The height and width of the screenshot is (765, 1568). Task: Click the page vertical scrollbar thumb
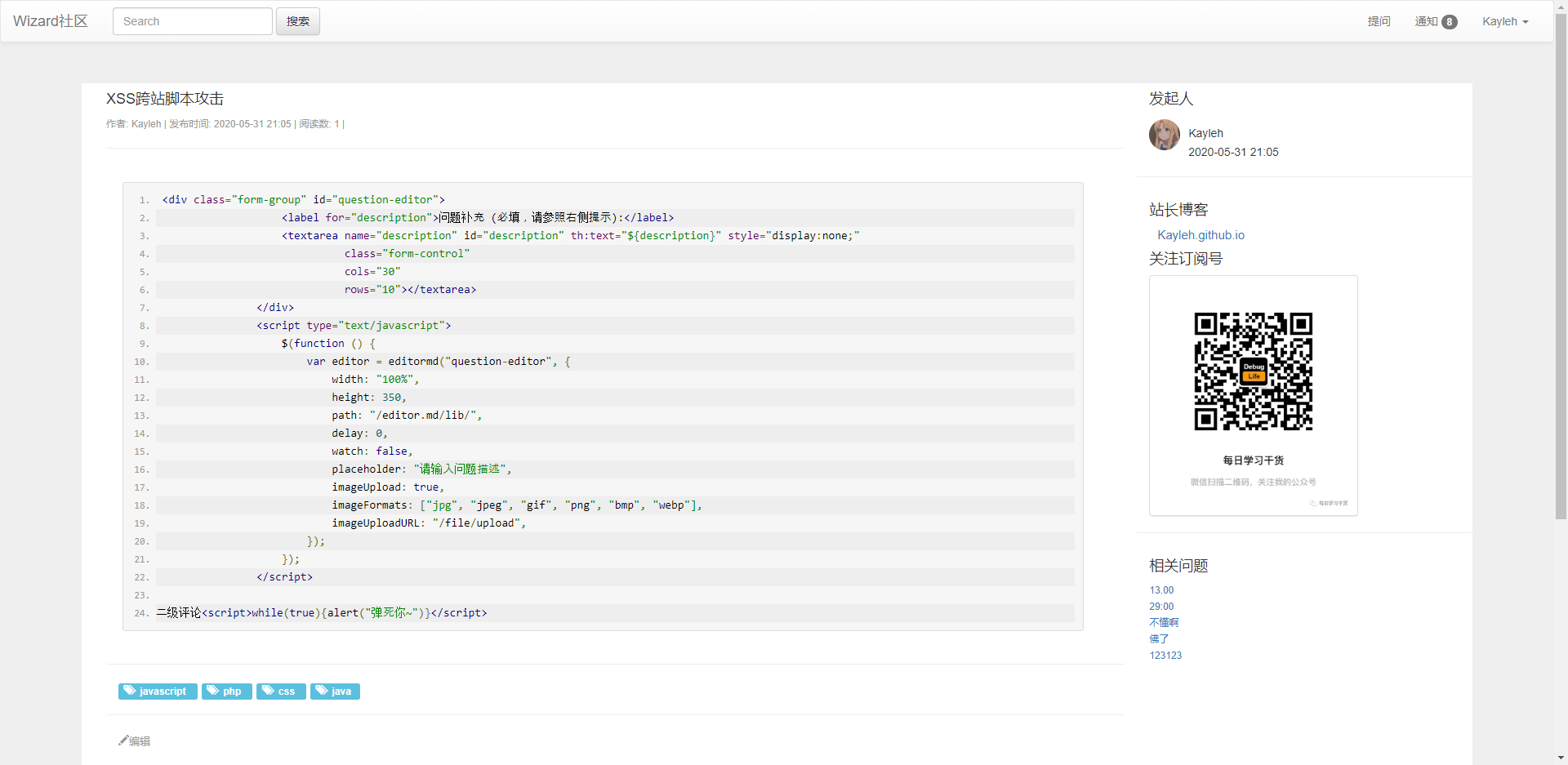tap(1561, 265)
